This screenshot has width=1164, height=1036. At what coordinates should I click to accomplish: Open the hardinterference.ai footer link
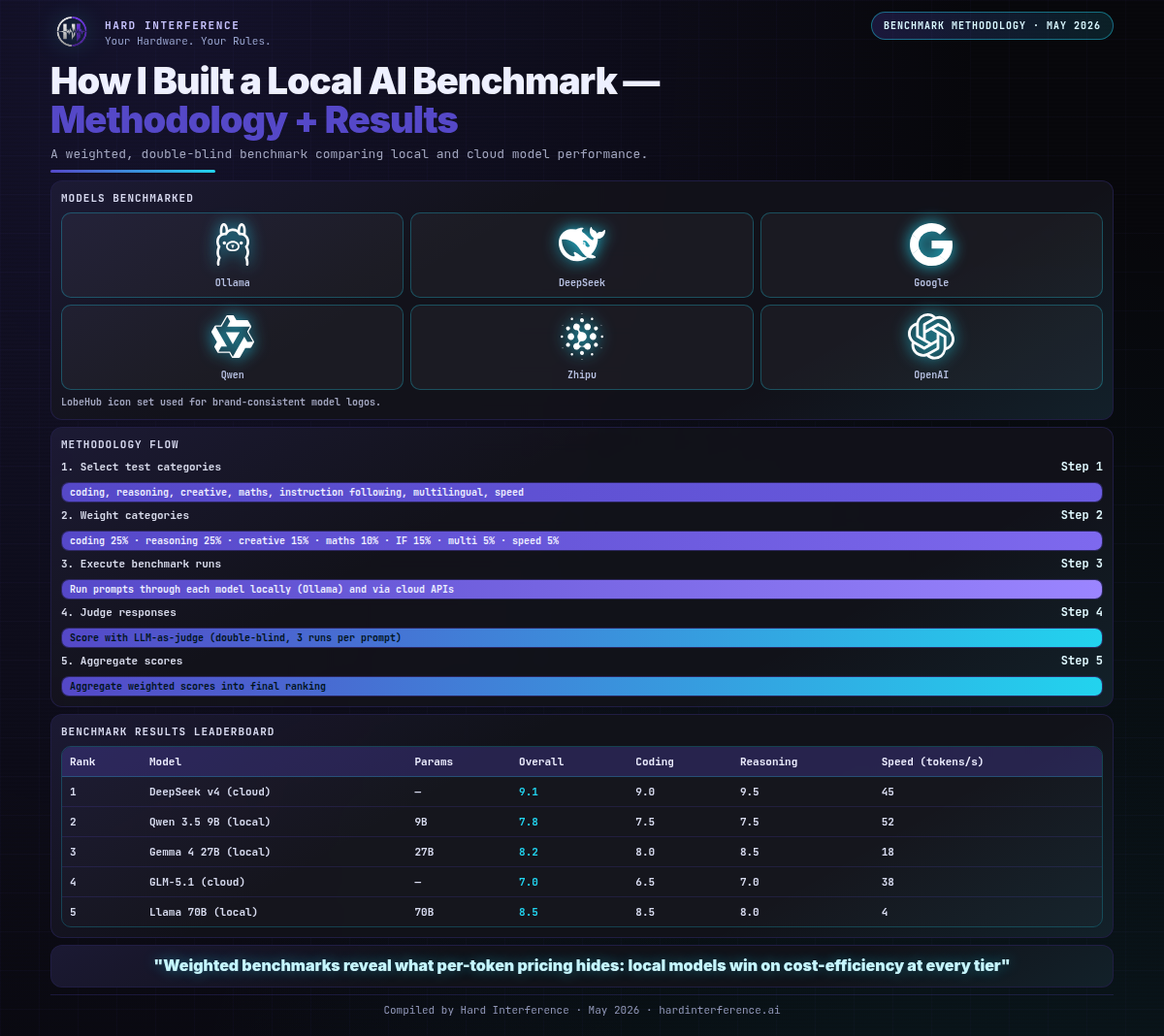(x=719, y=1010)
